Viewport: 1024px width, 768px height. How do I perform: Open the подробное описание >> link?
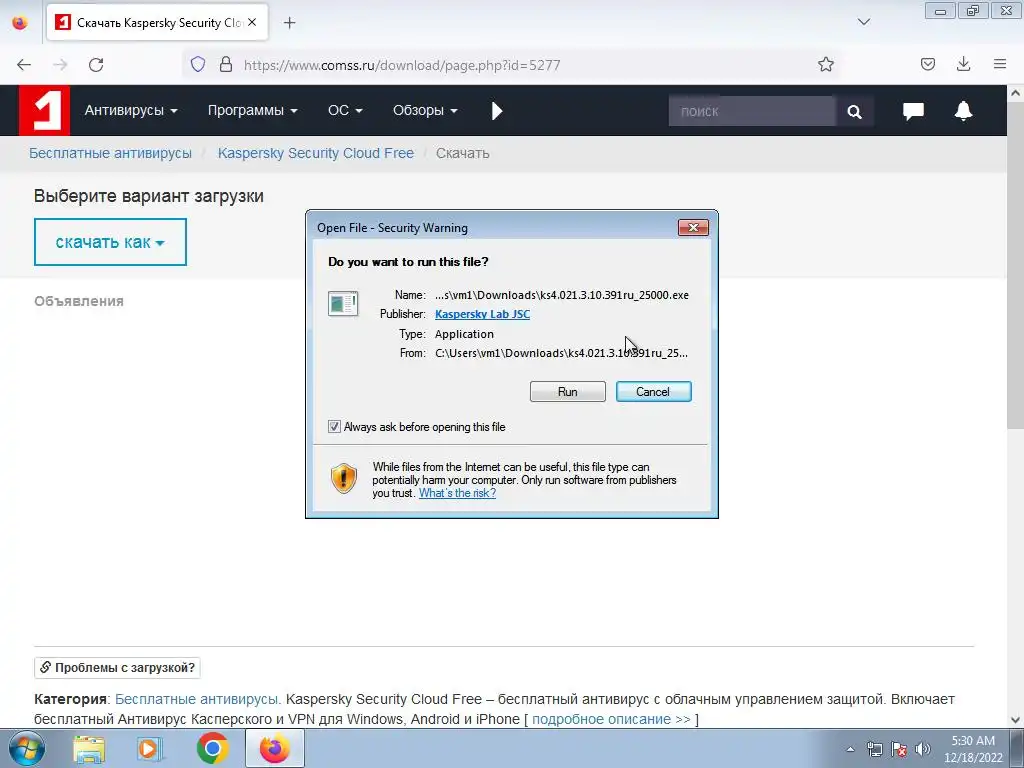tap(611, 719)
